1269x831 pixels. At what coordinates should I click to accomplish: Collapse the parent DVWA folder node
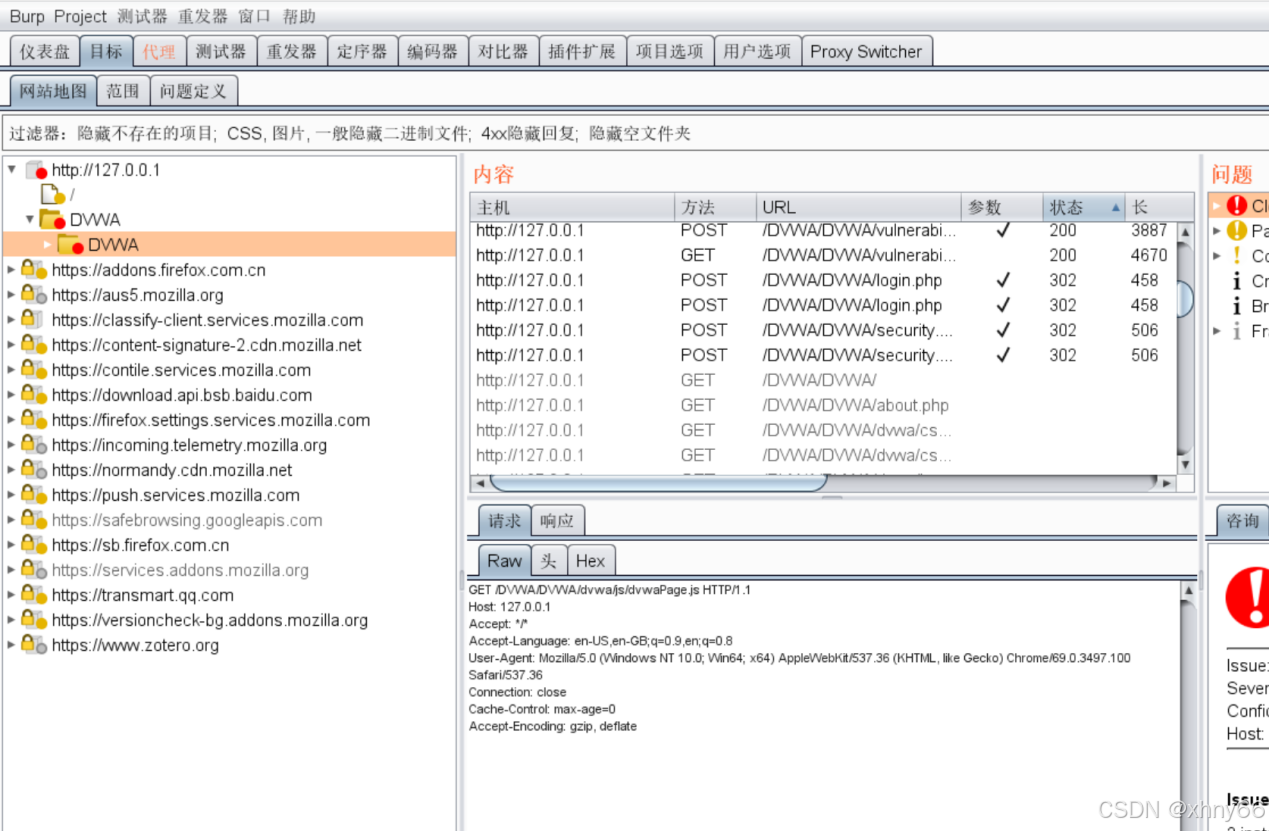(30, 219)
